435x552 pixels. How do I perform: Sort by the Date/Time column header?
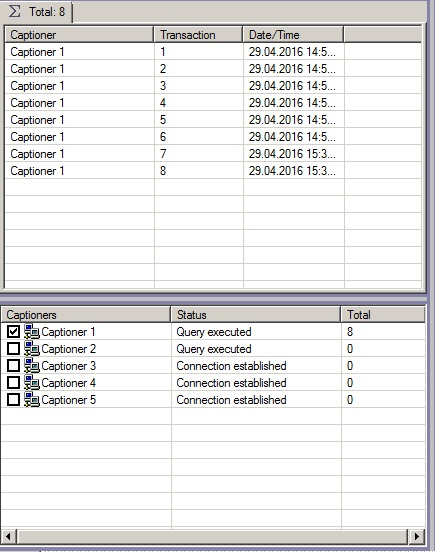293,34
